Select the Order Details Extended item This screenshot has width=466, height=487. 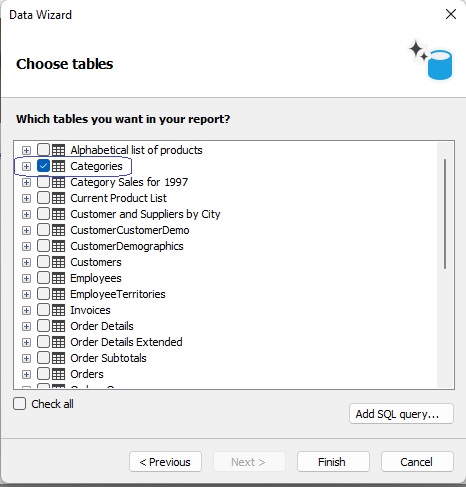coord(126,342)
